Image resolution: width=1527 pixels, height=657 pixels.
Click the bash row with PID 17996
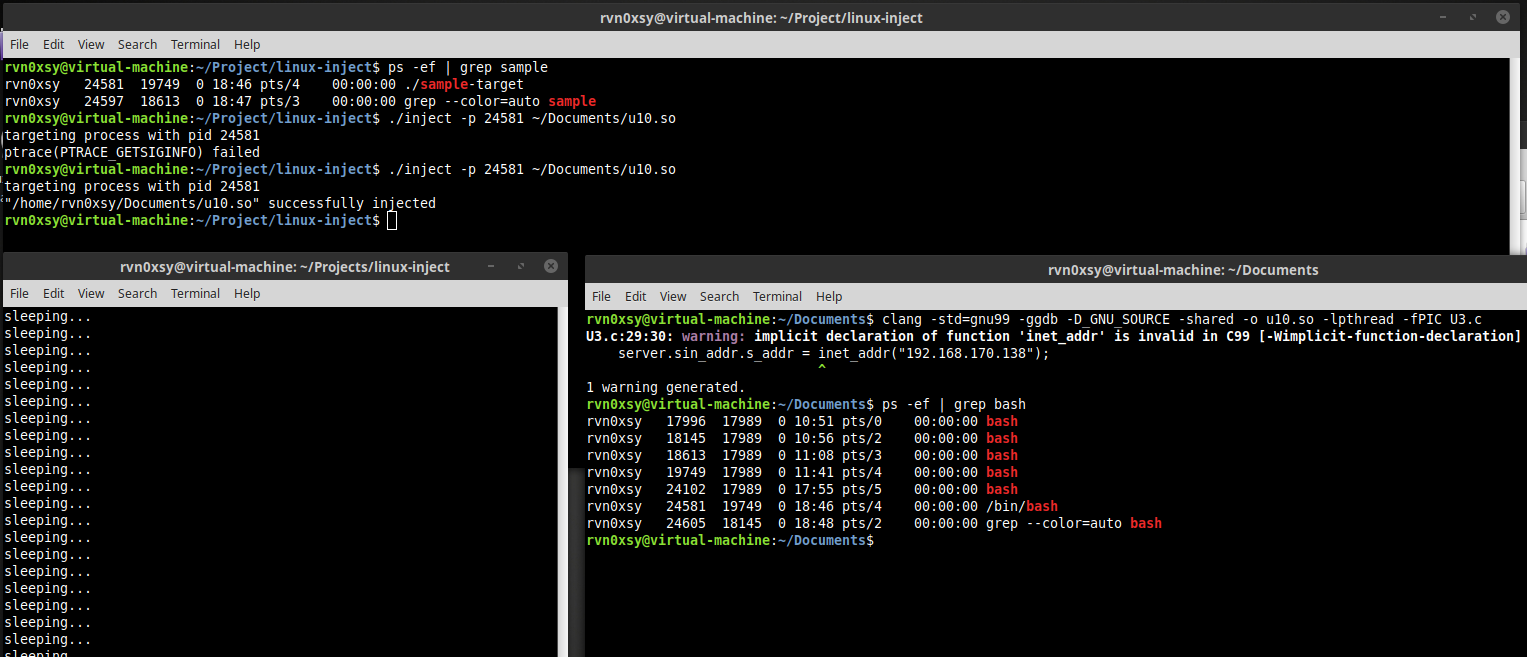(802, 421)
